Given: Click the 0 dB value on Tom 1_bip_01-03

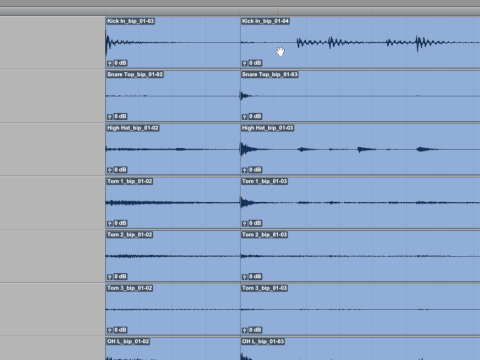Looking at the screenshot, I should click(x=255, y=223).
